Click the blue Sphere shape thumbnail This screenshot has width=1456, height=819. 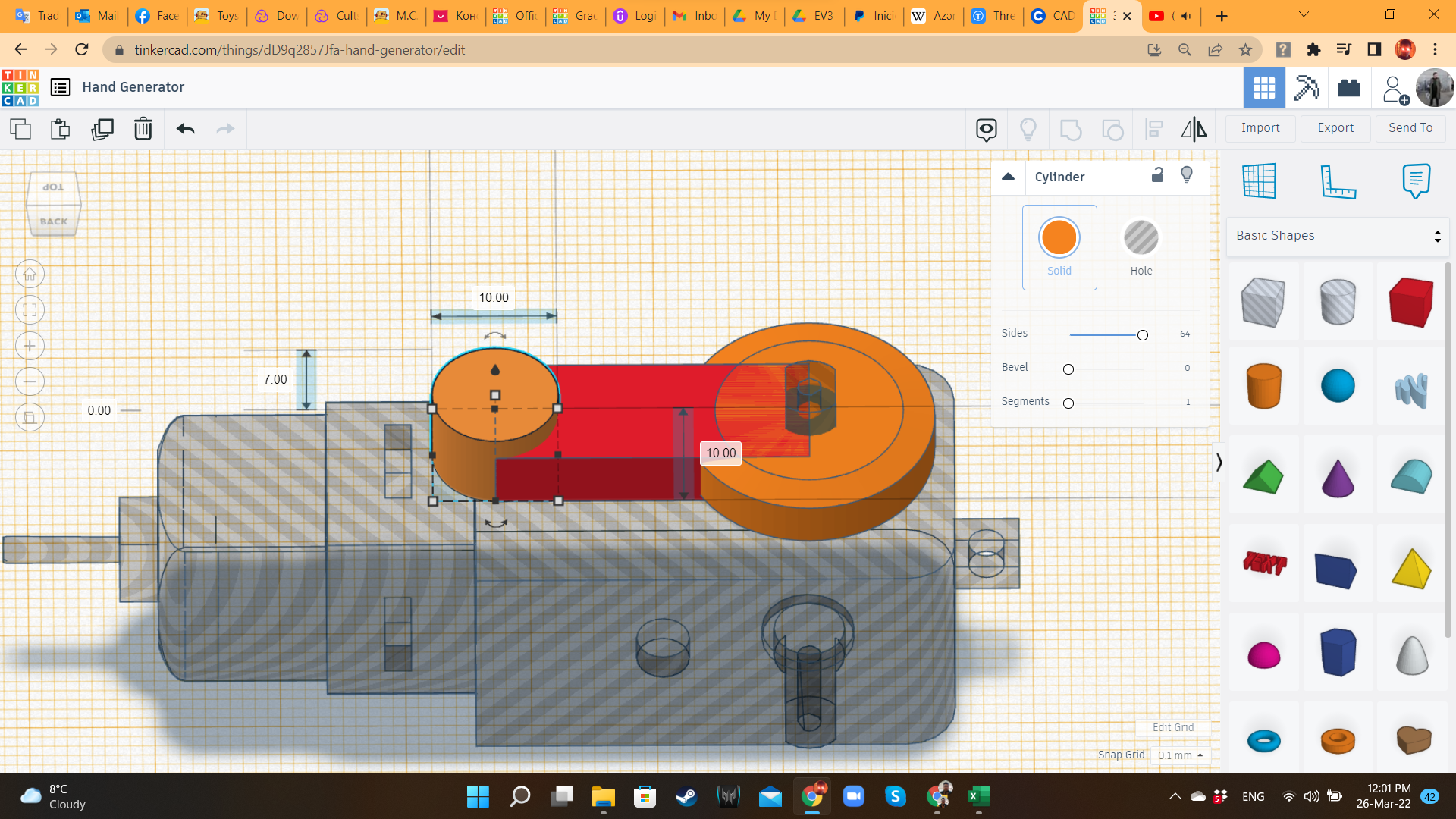(x=1338, y=385)
